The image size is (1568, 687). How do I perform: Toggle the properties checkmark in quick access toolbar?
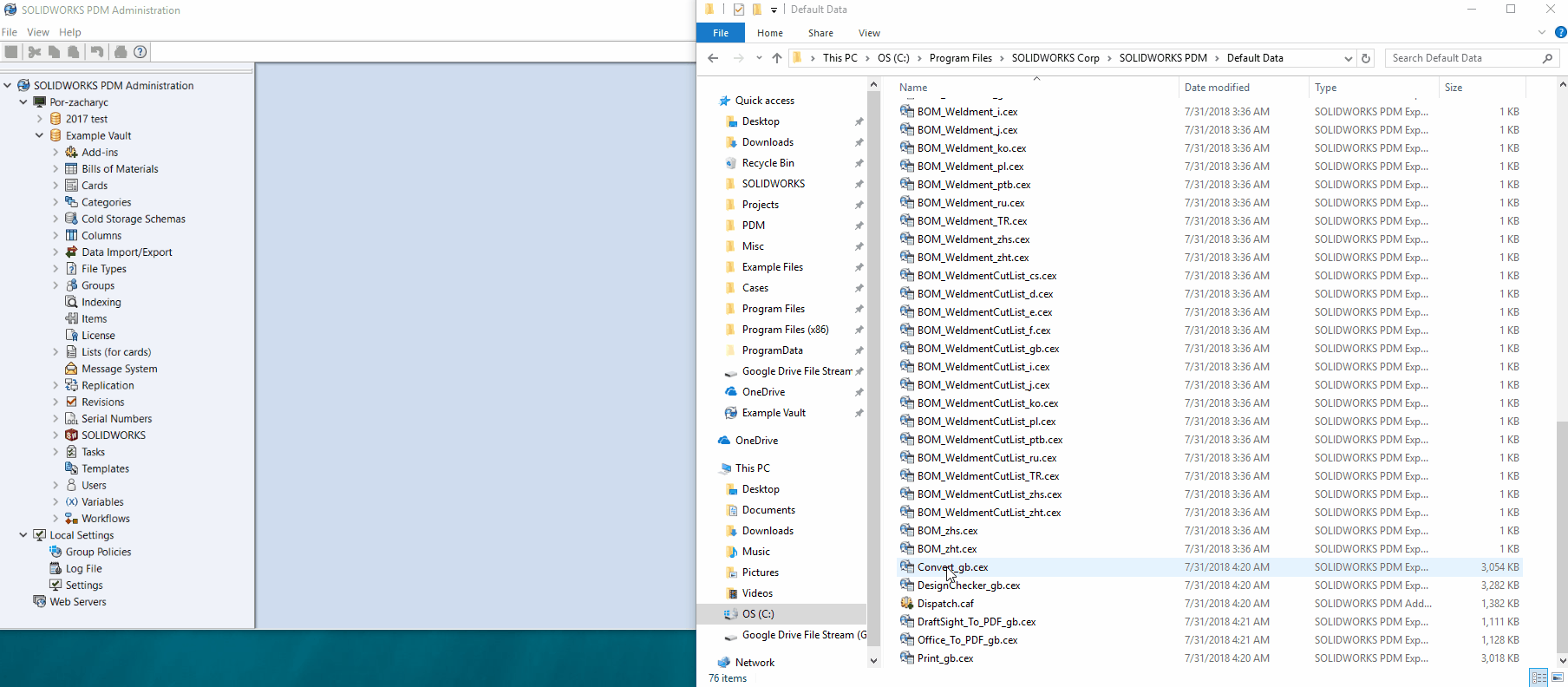[739, 10]
